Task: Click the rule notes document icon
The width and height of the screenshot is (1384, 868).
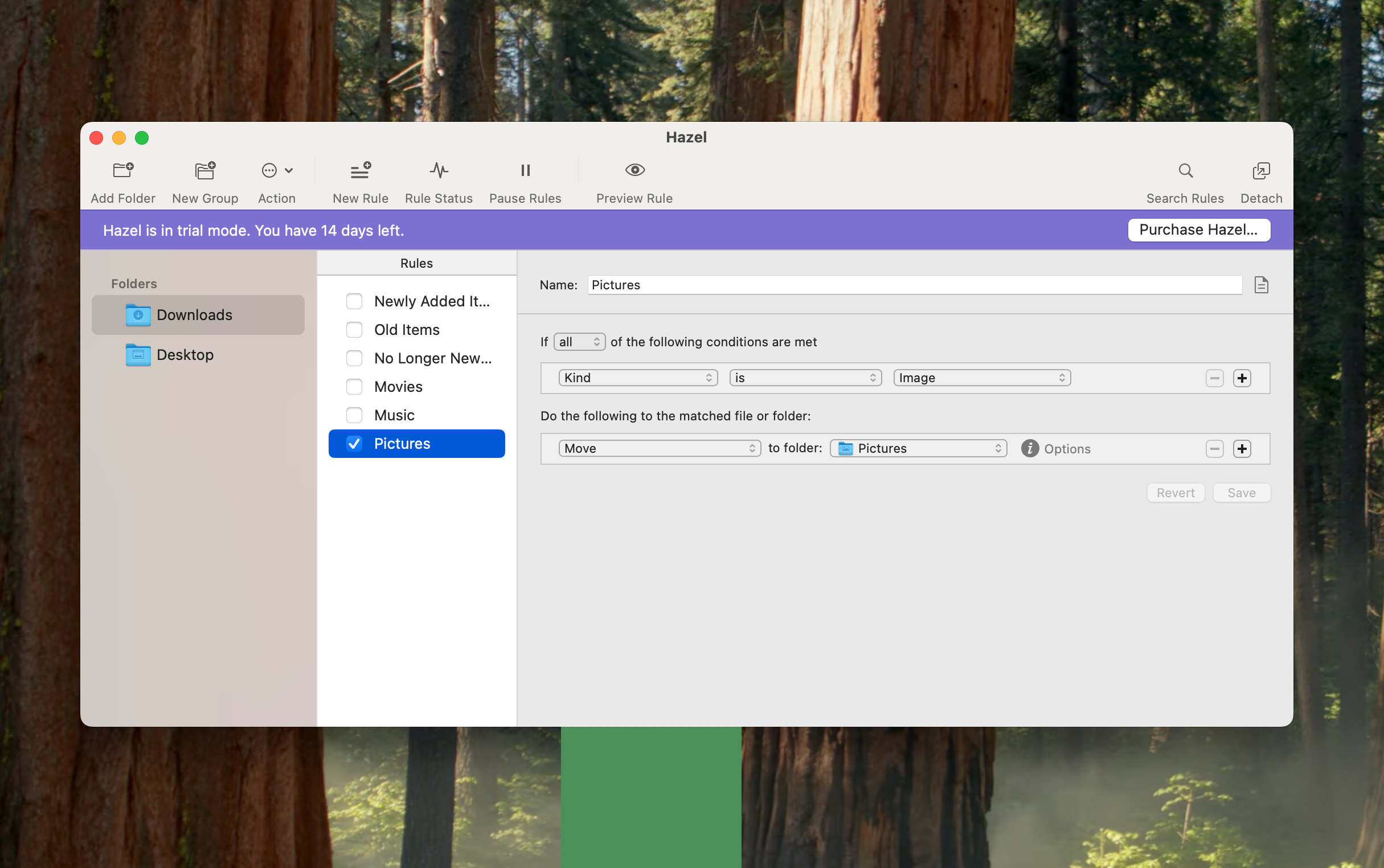Action: coord(1261,285)
